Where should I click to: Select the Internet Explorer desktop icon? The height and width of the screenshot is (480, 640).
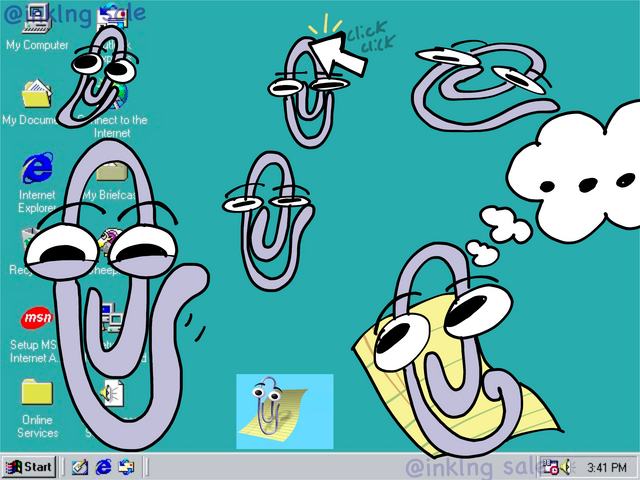click(37, 168)
